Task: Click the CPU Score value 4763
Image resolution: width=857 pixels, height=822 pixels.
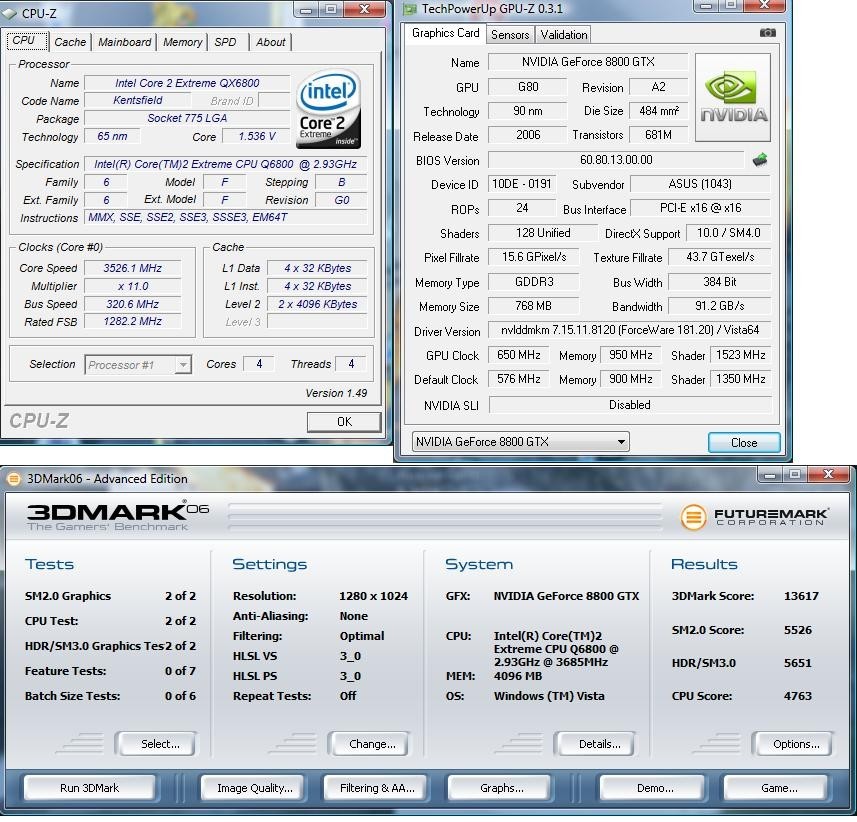Action: point(797,696)
